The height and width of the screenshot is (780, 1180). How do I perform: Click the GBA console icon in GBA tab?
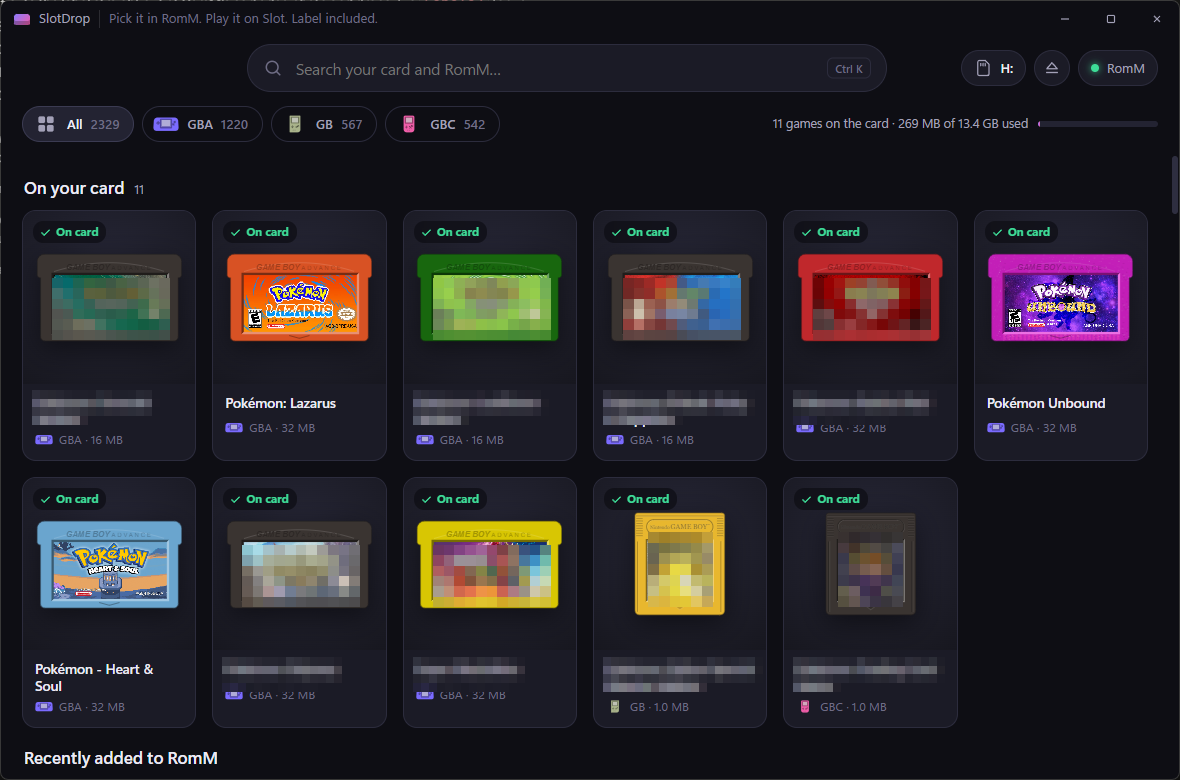pos(166,124)
